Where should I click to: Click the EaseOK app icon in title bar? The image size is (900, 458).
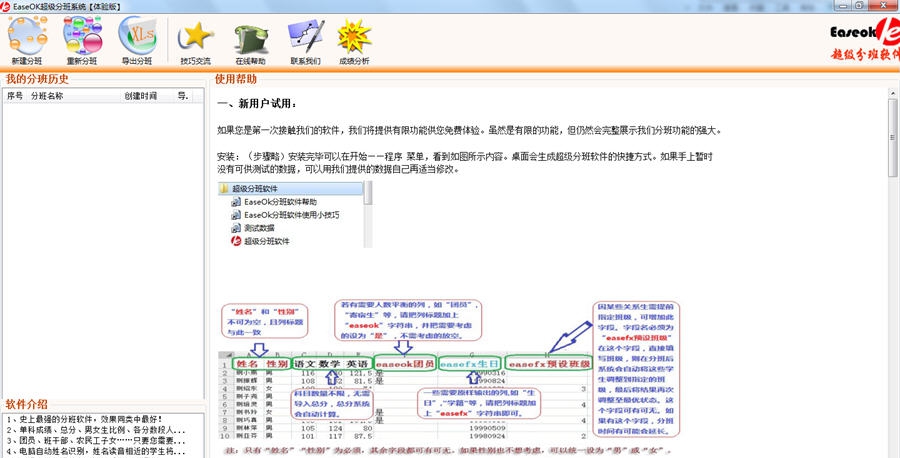[x=6, y=6]
